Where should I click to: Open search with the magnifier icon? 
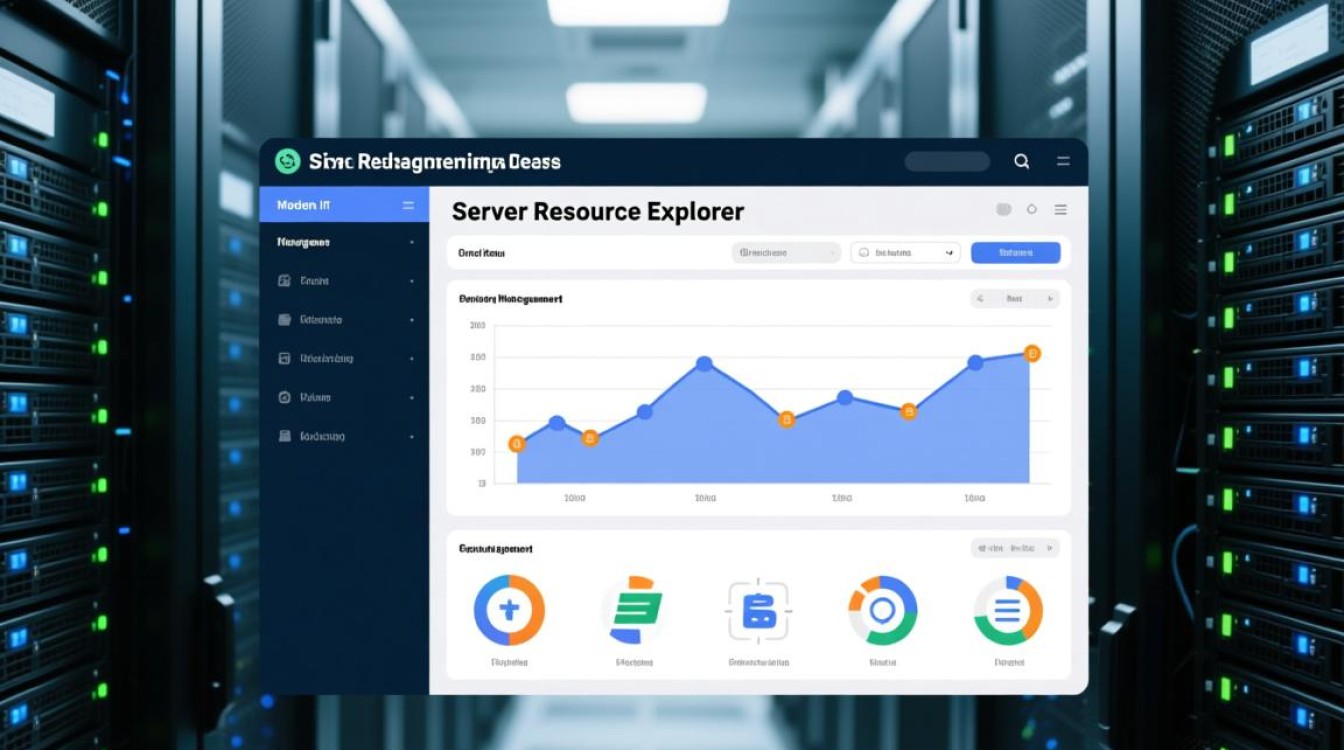(1021, 161)
